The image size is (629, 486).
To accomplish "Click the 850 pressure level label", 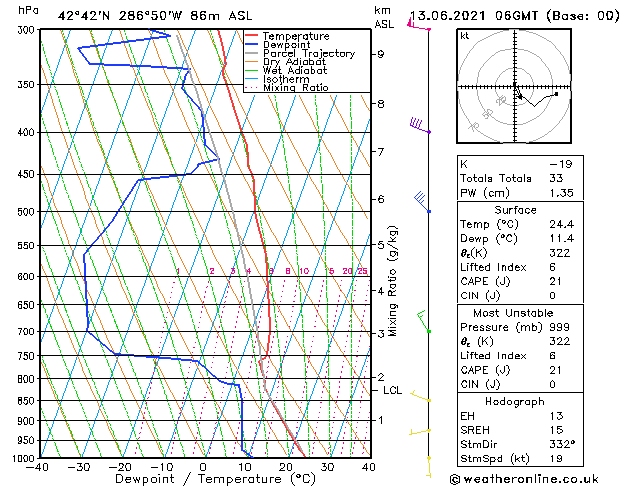I will pyautogui.click(x=28, y=401).
